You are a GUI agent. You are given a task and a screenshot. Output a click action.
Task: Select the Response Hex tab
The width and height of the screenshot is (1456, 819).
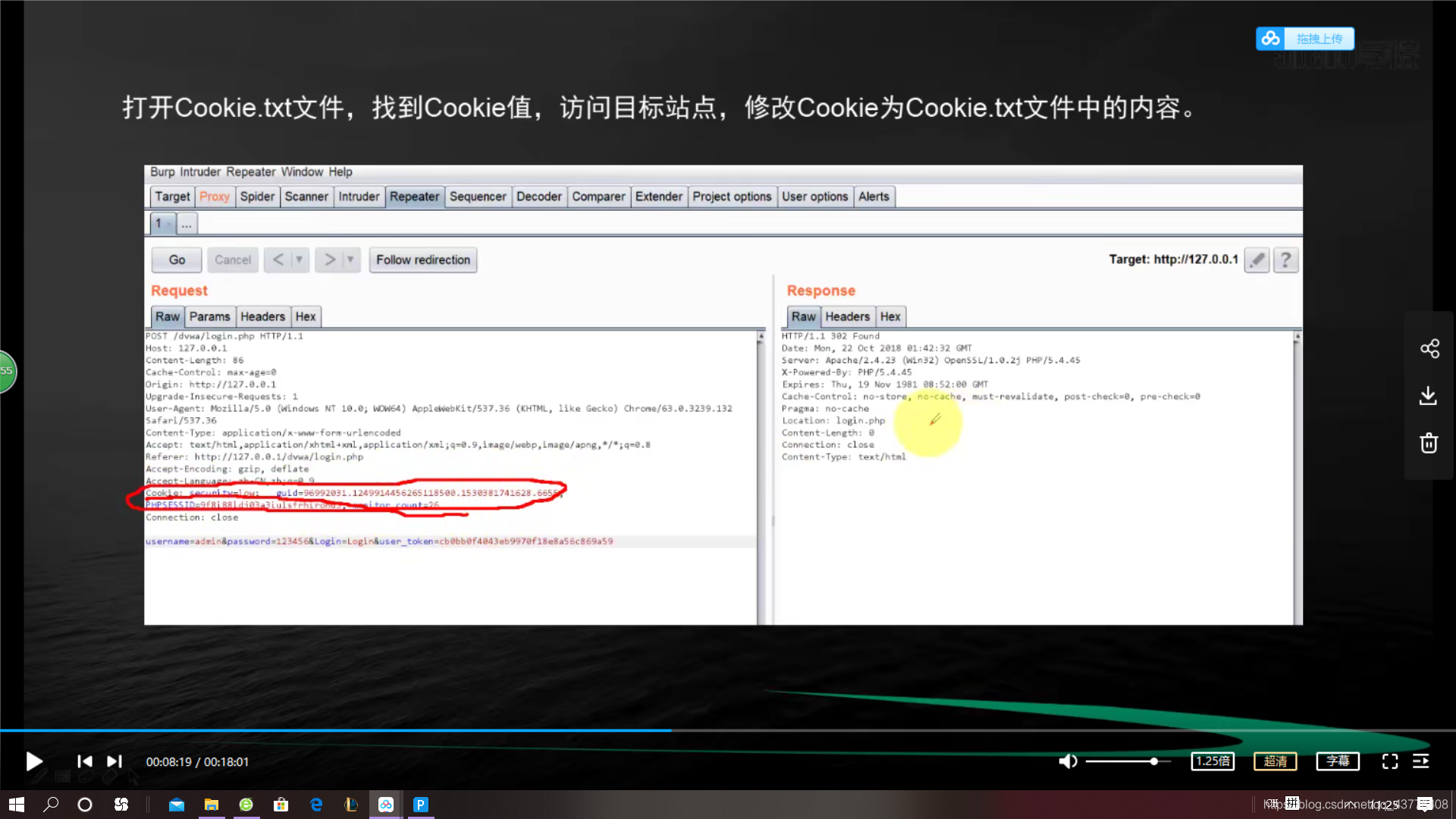click(x=890, y=316)
